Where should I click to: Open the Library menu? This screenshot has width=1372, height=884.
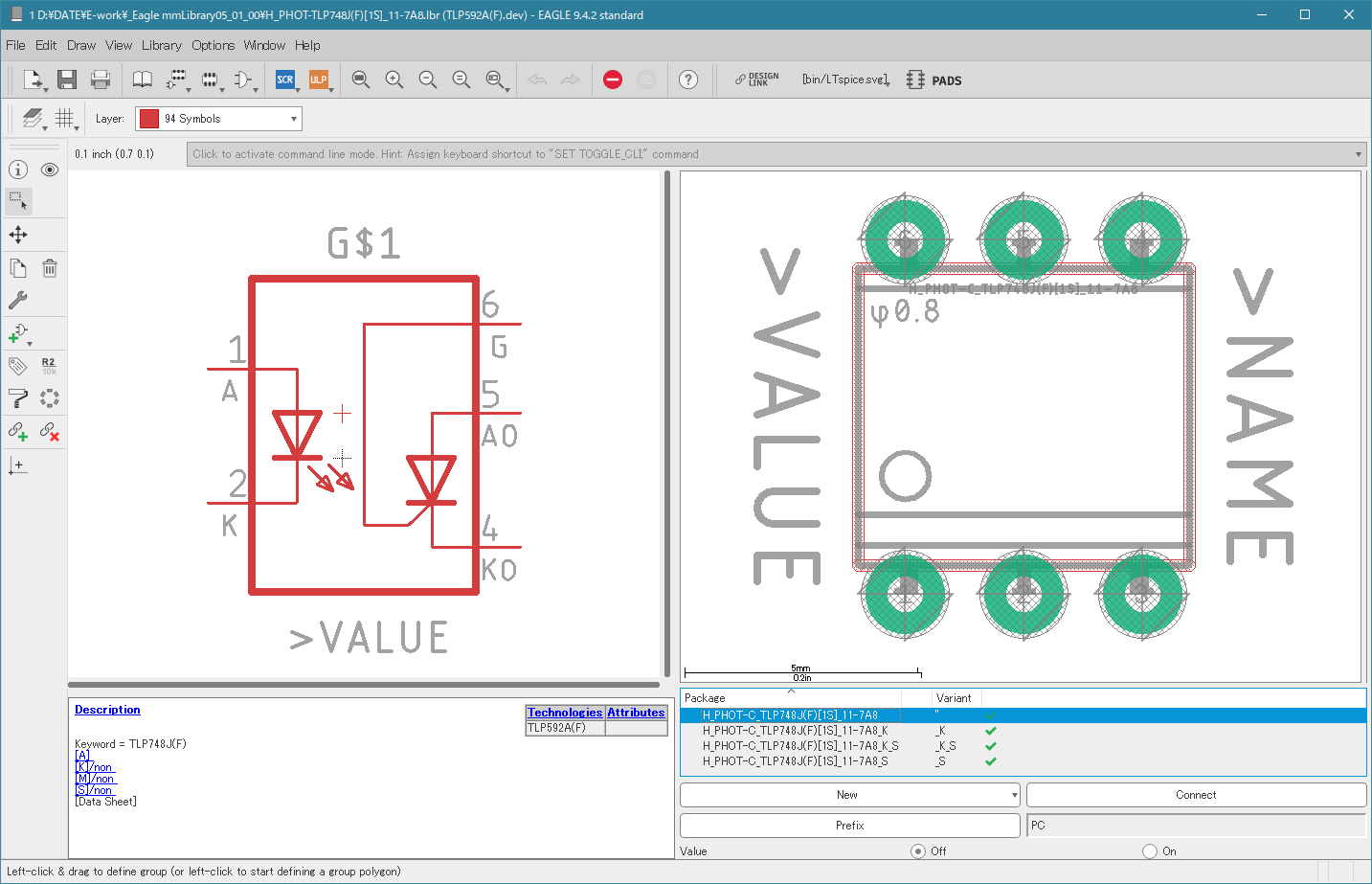pos(162,45)
